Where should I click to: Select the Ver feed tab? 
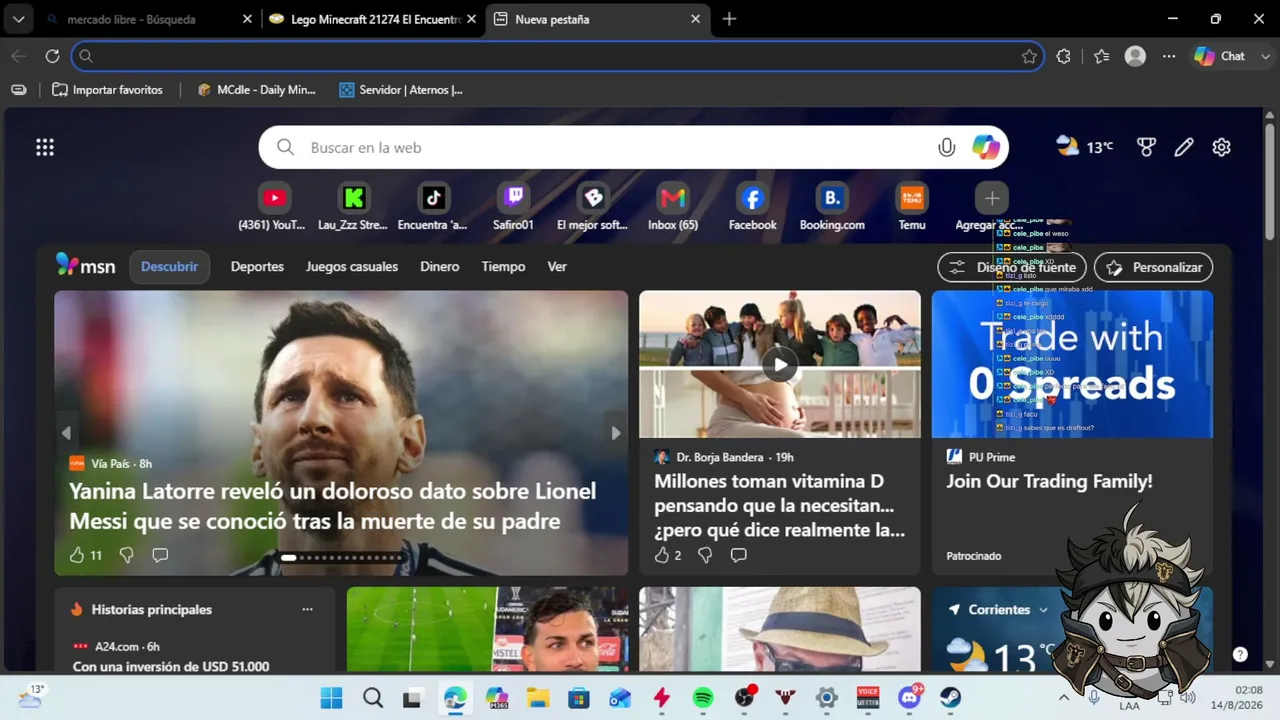pos(557,267)
